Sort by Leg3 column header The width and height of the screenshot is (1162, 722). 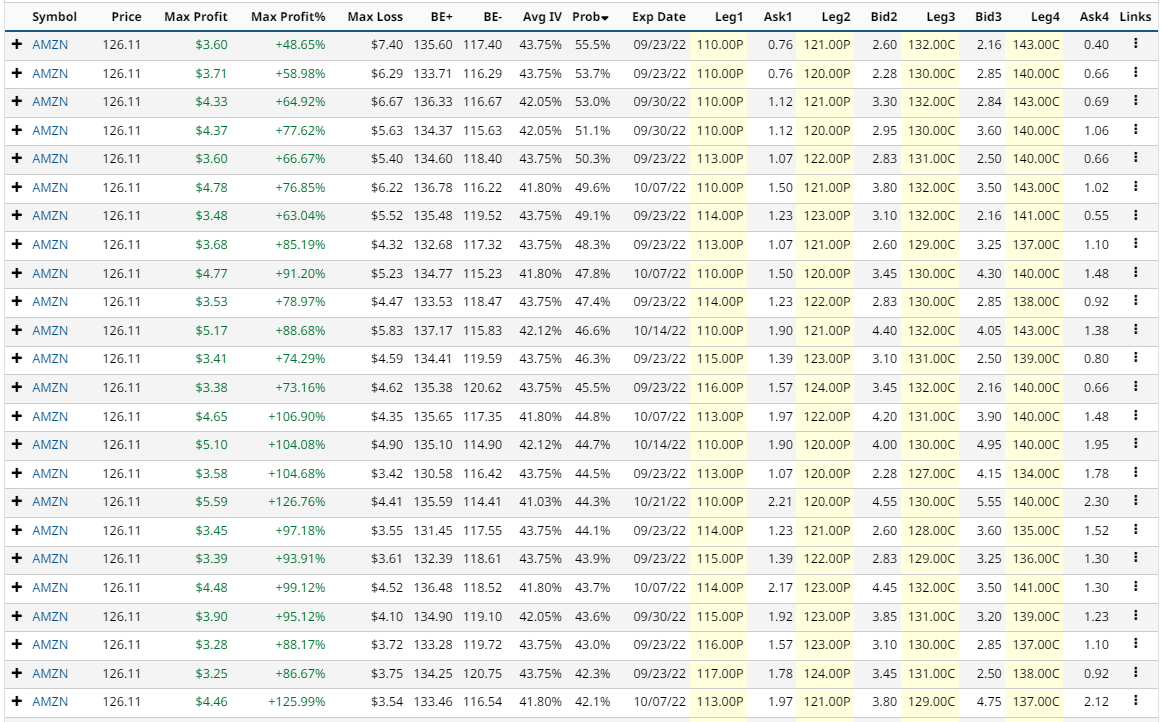tap(940, 16)
